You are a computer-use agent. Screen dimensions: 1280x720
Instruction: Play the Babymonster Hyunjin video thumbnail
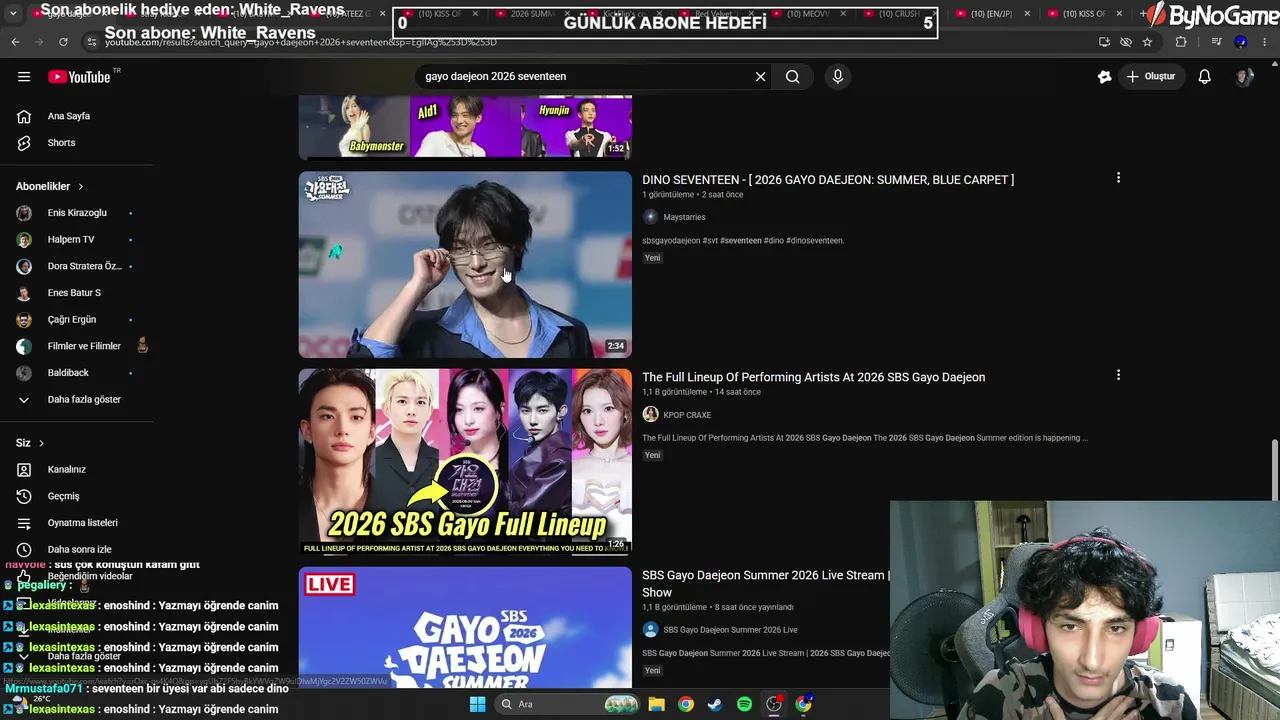click(465, 127)
